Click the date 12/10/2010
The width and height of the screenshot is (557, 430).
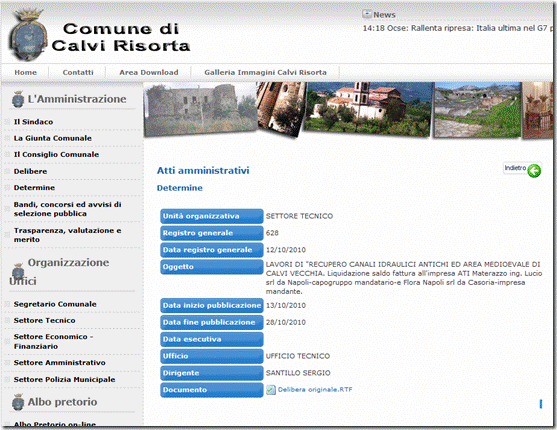click(x=286, y=250)
